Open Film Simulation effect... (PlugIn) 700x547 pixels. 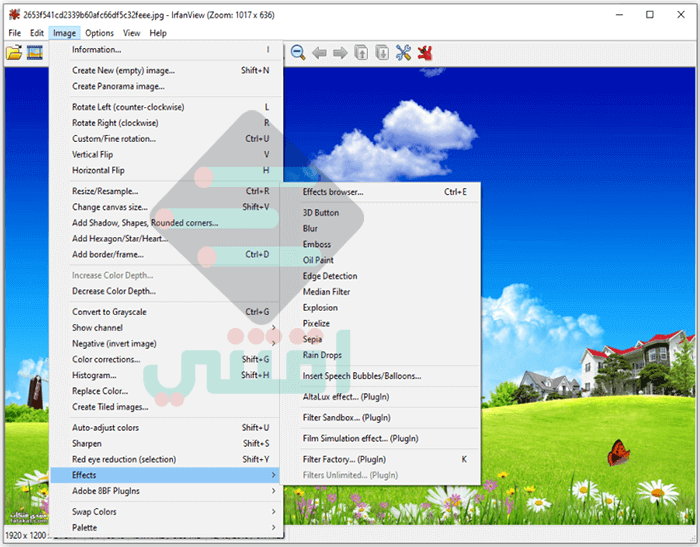coord(380,439)
